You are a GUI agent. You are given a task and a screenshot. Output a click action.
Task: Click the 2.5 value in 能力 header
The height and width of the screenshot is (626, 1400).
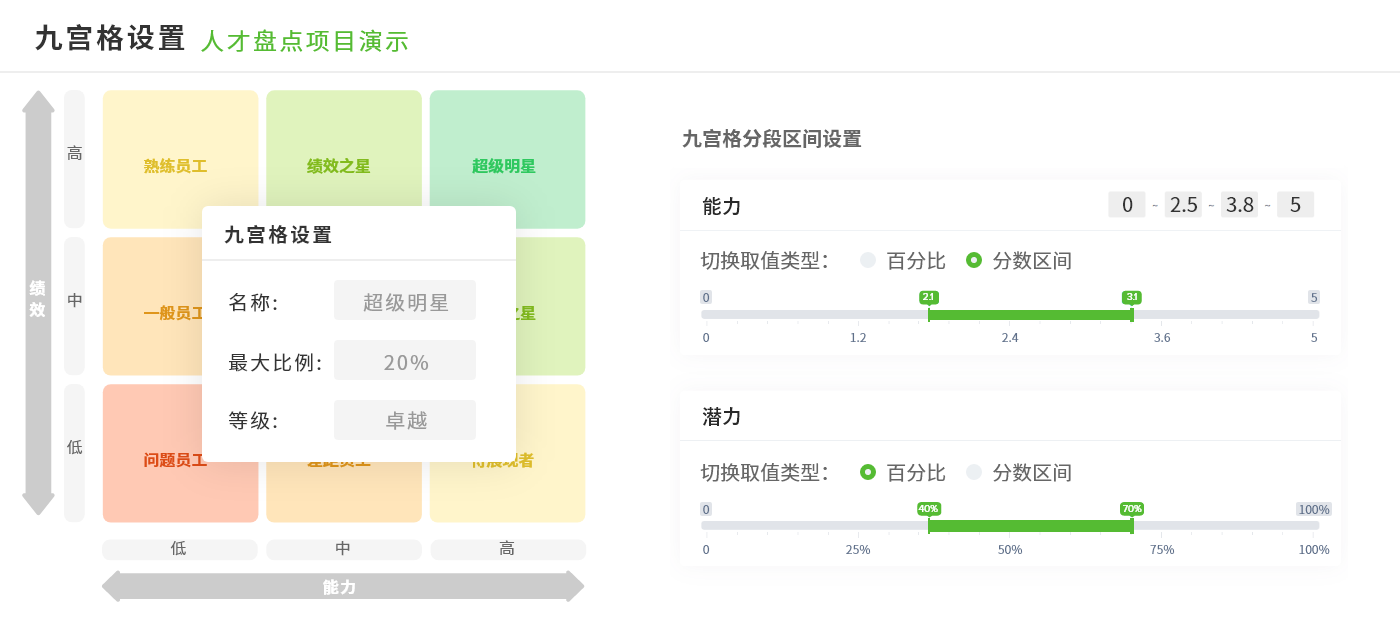coord(1183,204)
